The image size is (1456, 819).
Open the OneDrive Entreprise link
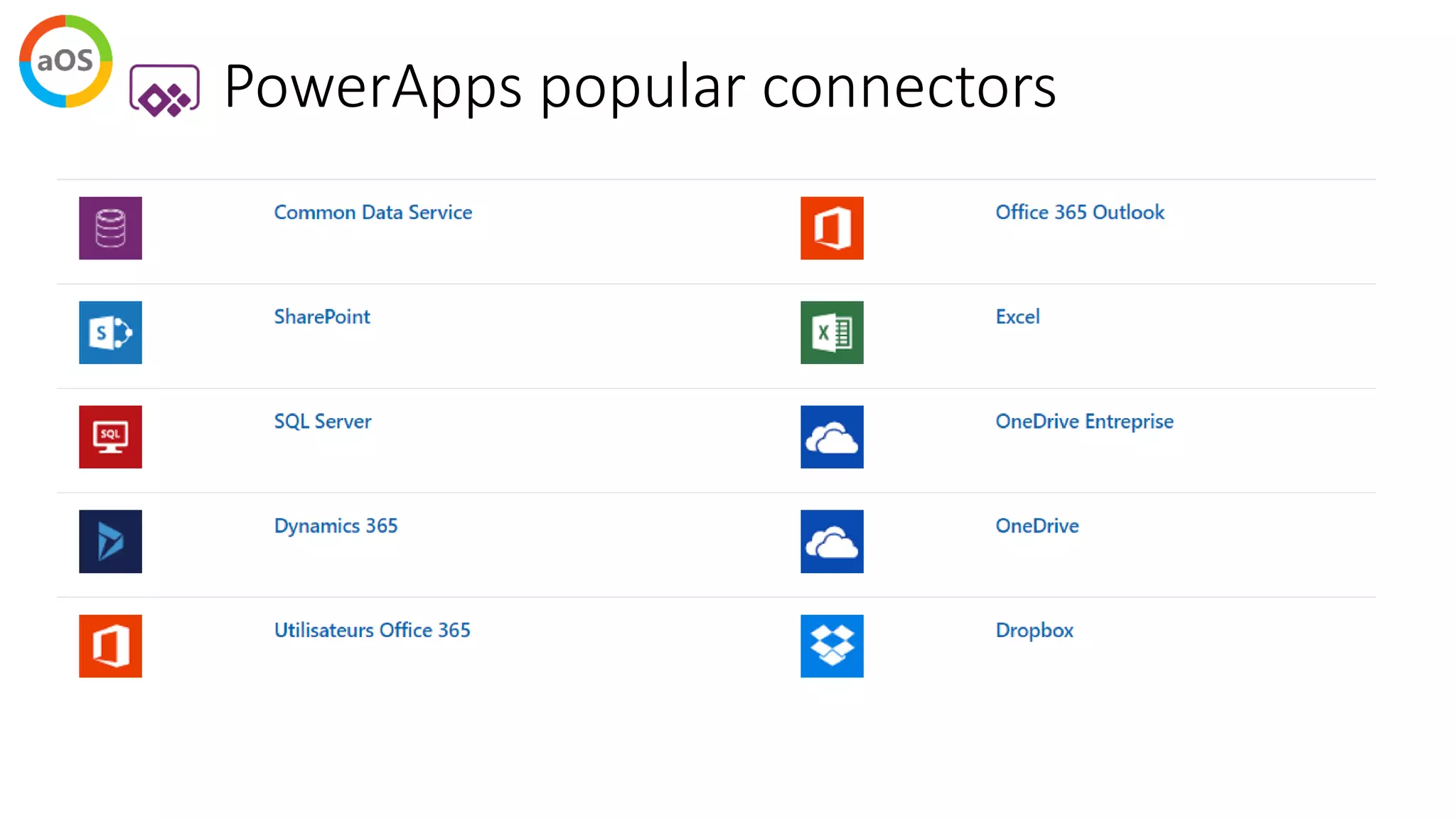[x=1084, y=422]
